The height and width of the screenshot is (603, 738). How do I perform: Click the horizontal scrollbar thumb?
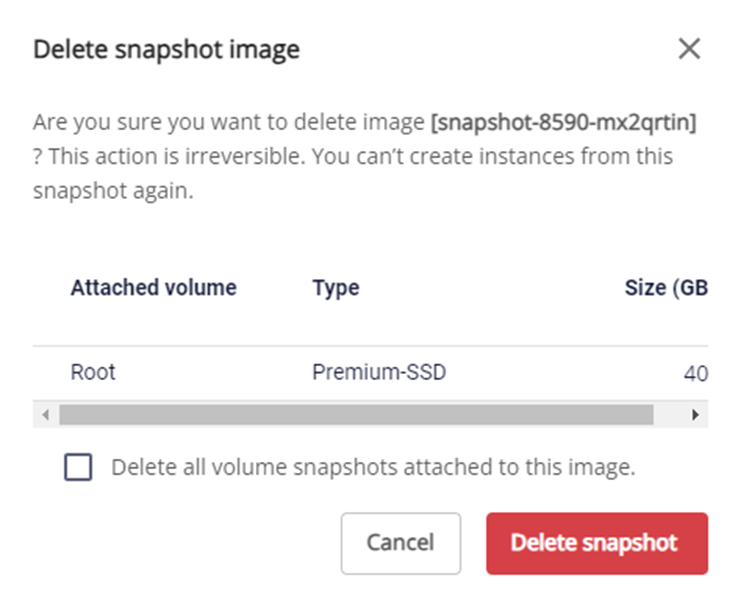355,414
